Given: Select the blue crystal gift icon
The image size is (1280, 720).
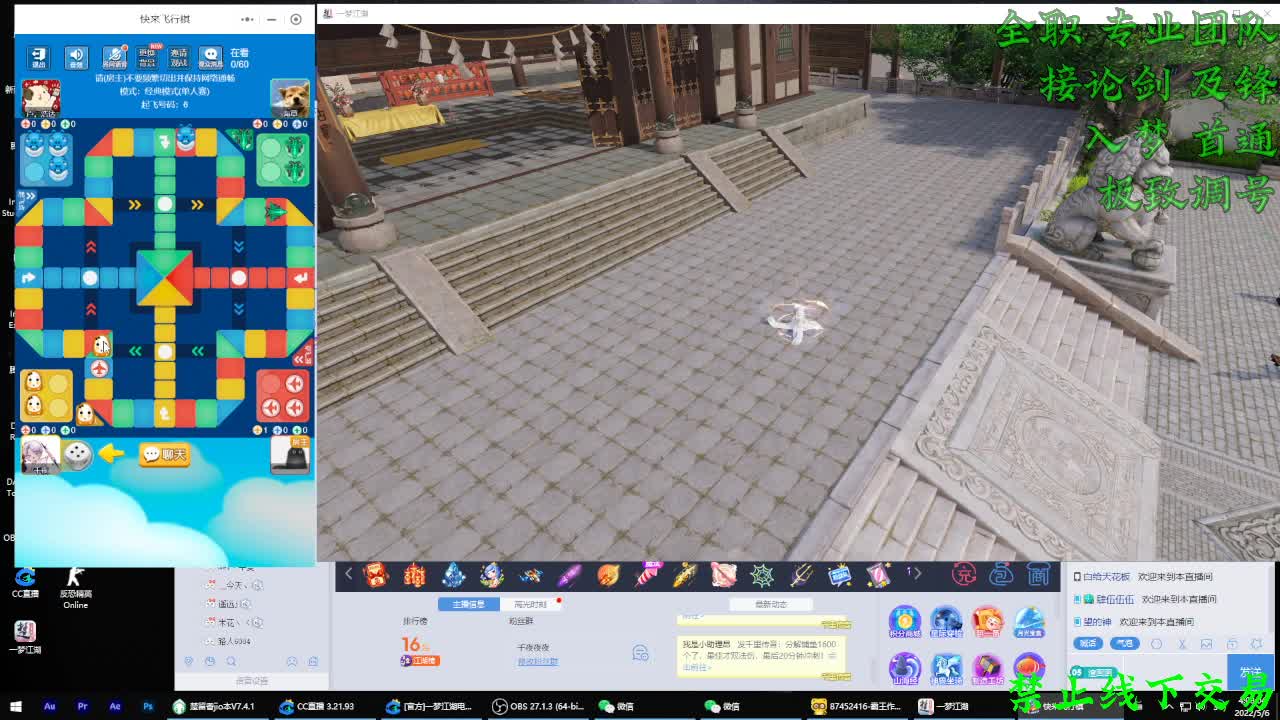Looking at the screenshot, I should (x=453, y=575).
